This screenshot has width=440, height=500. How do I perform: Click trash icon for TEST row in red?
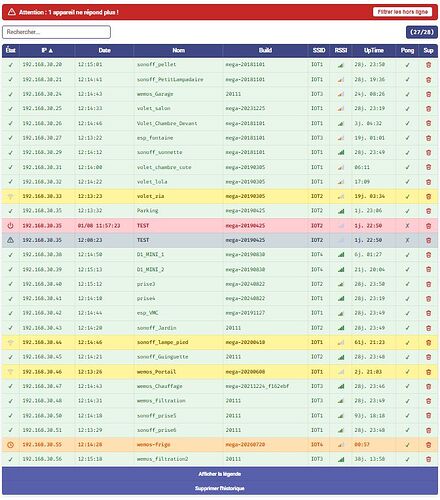[x=428, y=226]
